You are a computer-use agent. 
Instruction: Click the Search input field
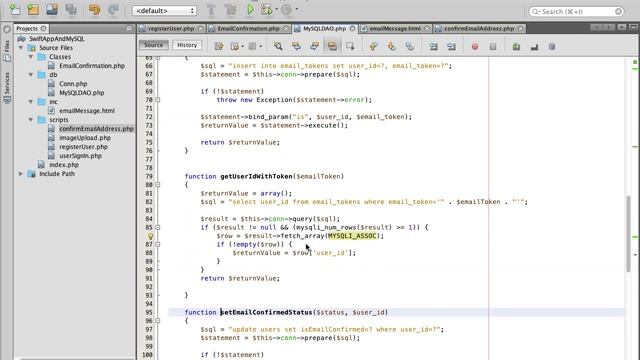tap(576, 11)
